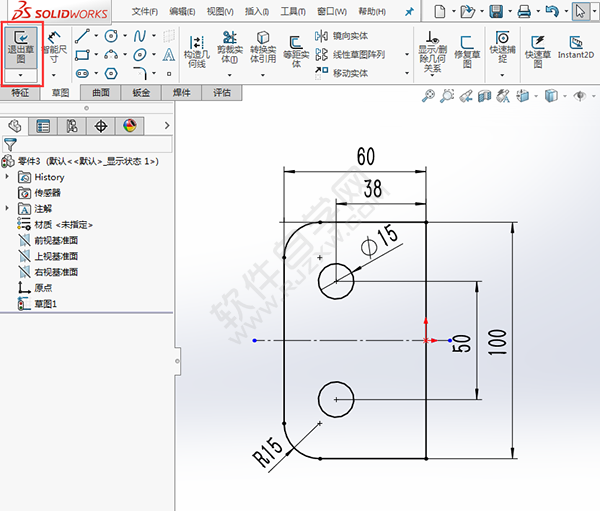Select the Arc sketch tool
Screen dimensions: 600x511
tap(111, 55)
